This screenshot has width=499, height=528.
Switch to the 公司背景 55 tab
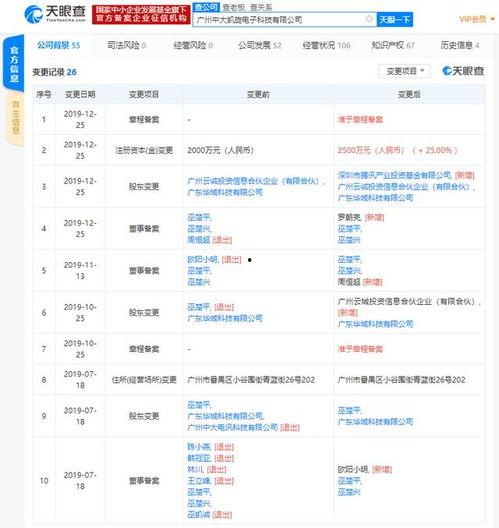tap(59, 45)
